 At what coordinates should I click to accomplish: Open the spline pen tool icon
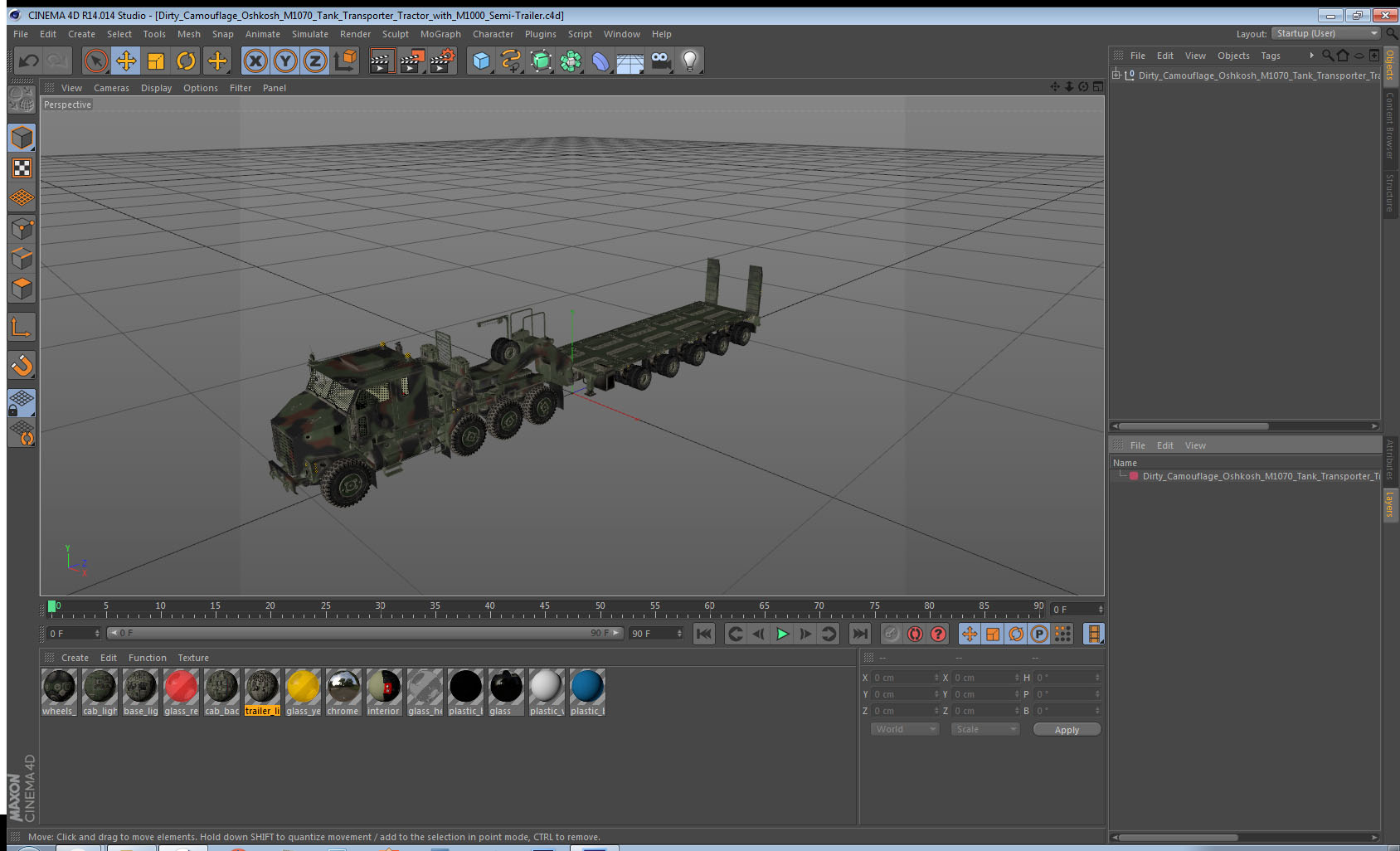(x=511, y=61)
